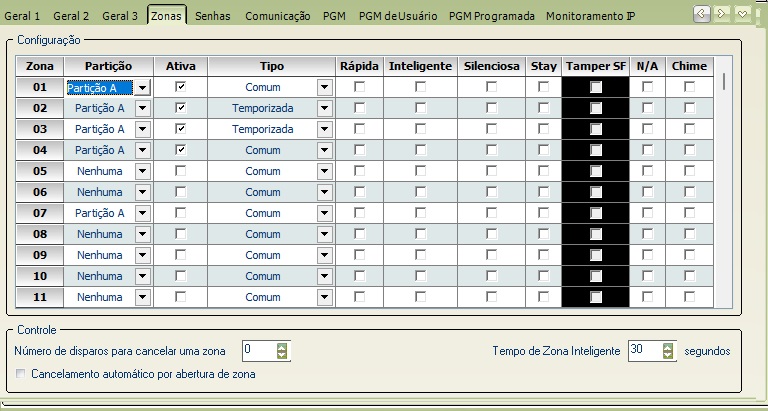Check Stay for zone 03

543,129
